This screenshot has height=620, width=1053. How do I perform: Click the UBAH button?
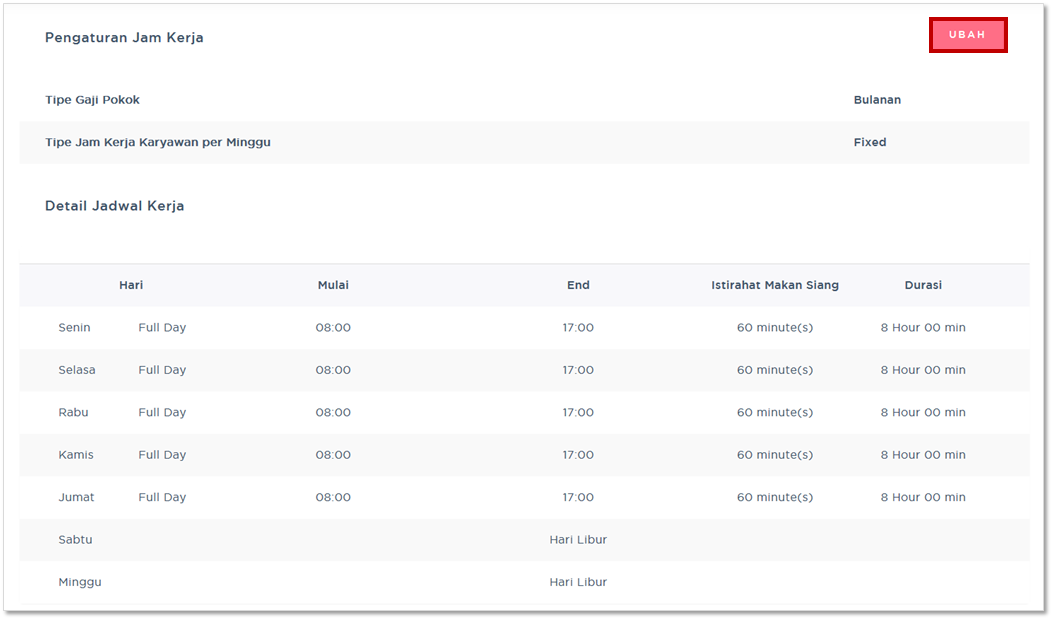[968, 35]
